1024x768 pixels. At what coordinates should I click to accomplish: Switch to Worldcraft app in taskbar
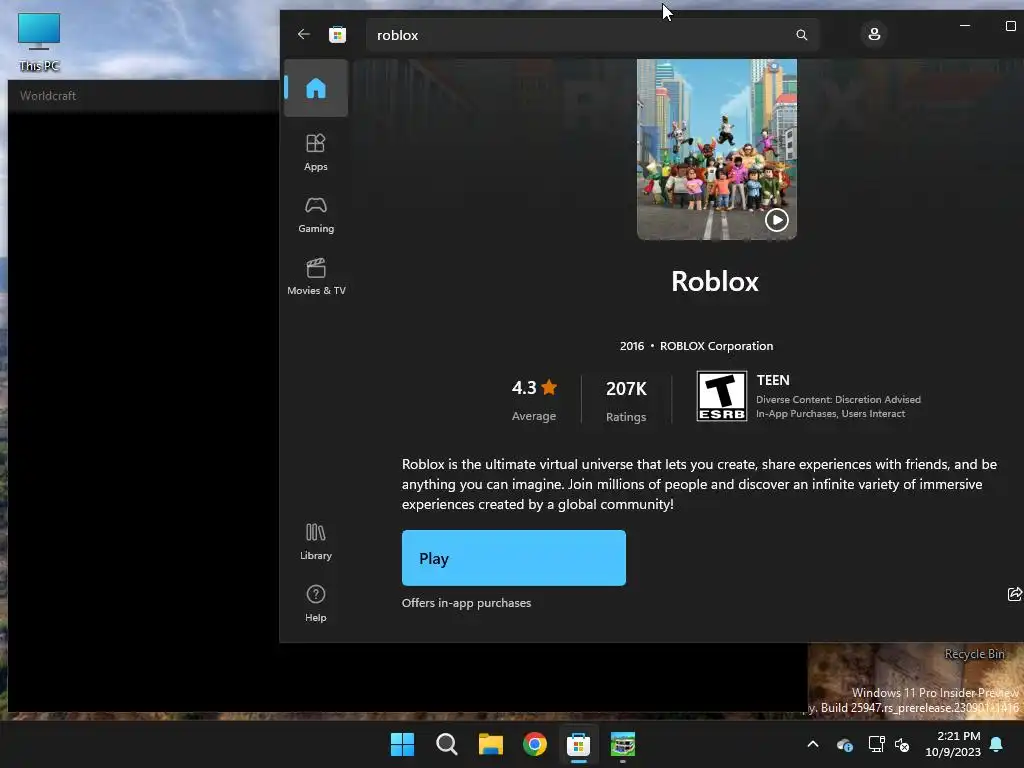pyautogui.click(x=623, y=744)
